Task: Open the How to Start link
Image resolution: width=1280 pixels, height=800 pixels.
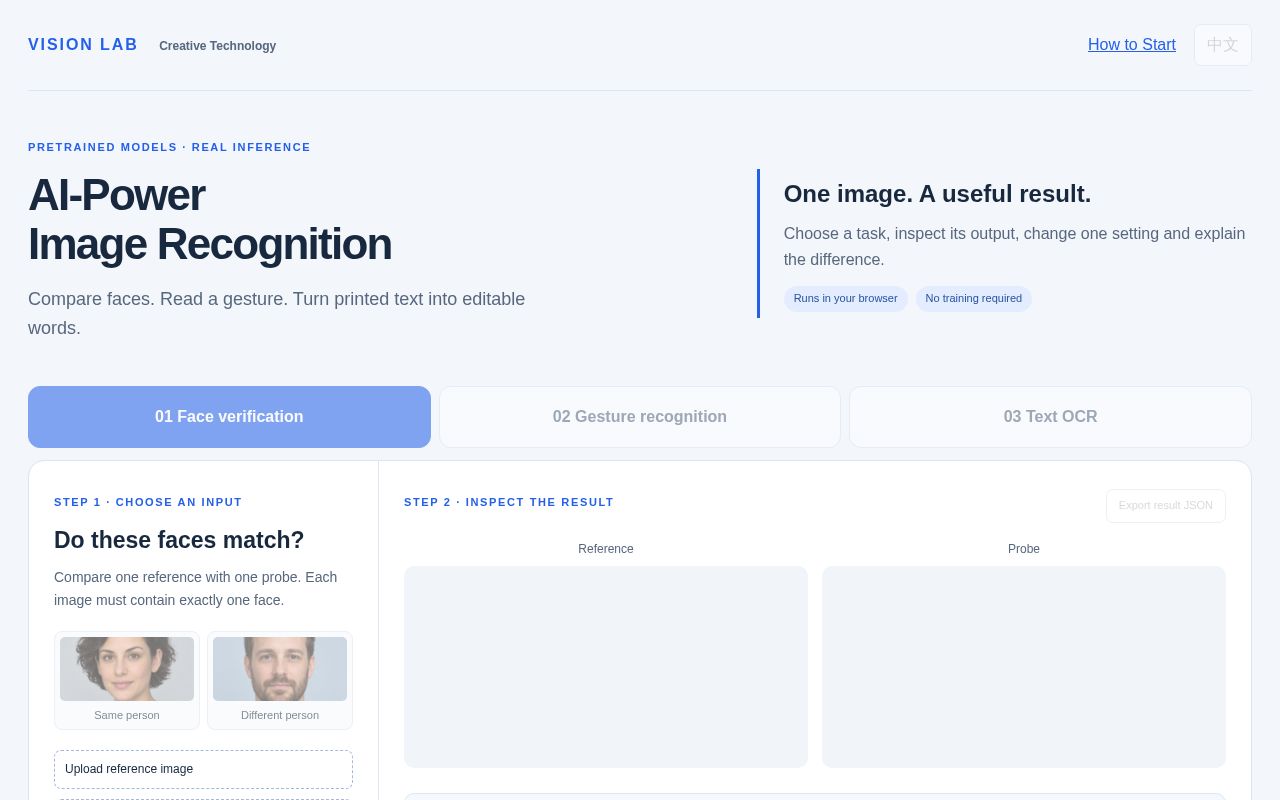Action: tap(1131, 45)
